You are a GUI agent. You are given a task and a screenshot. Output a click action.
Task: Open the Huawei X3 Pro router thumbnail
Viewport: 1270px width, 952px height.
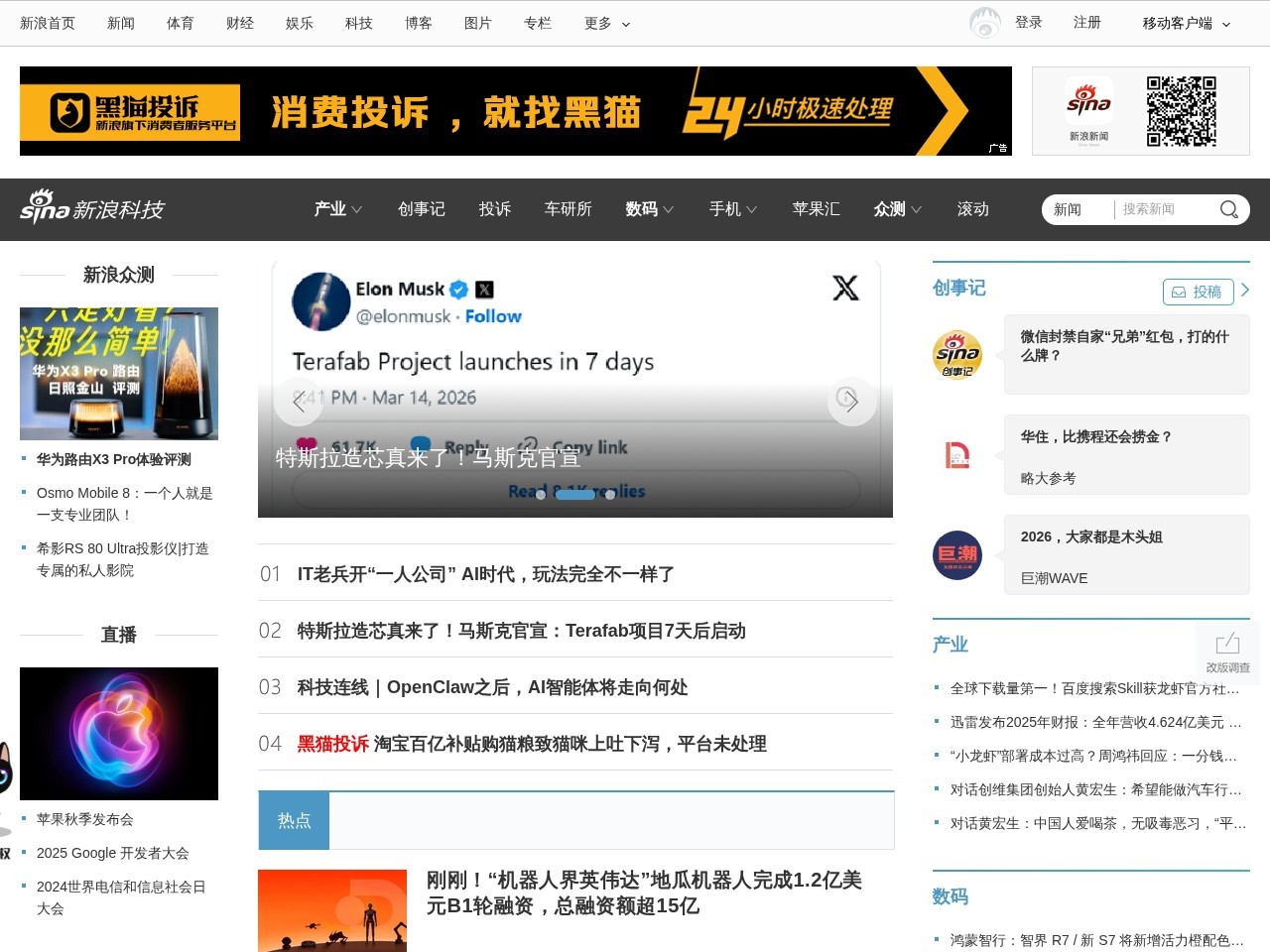pos(119,374)
